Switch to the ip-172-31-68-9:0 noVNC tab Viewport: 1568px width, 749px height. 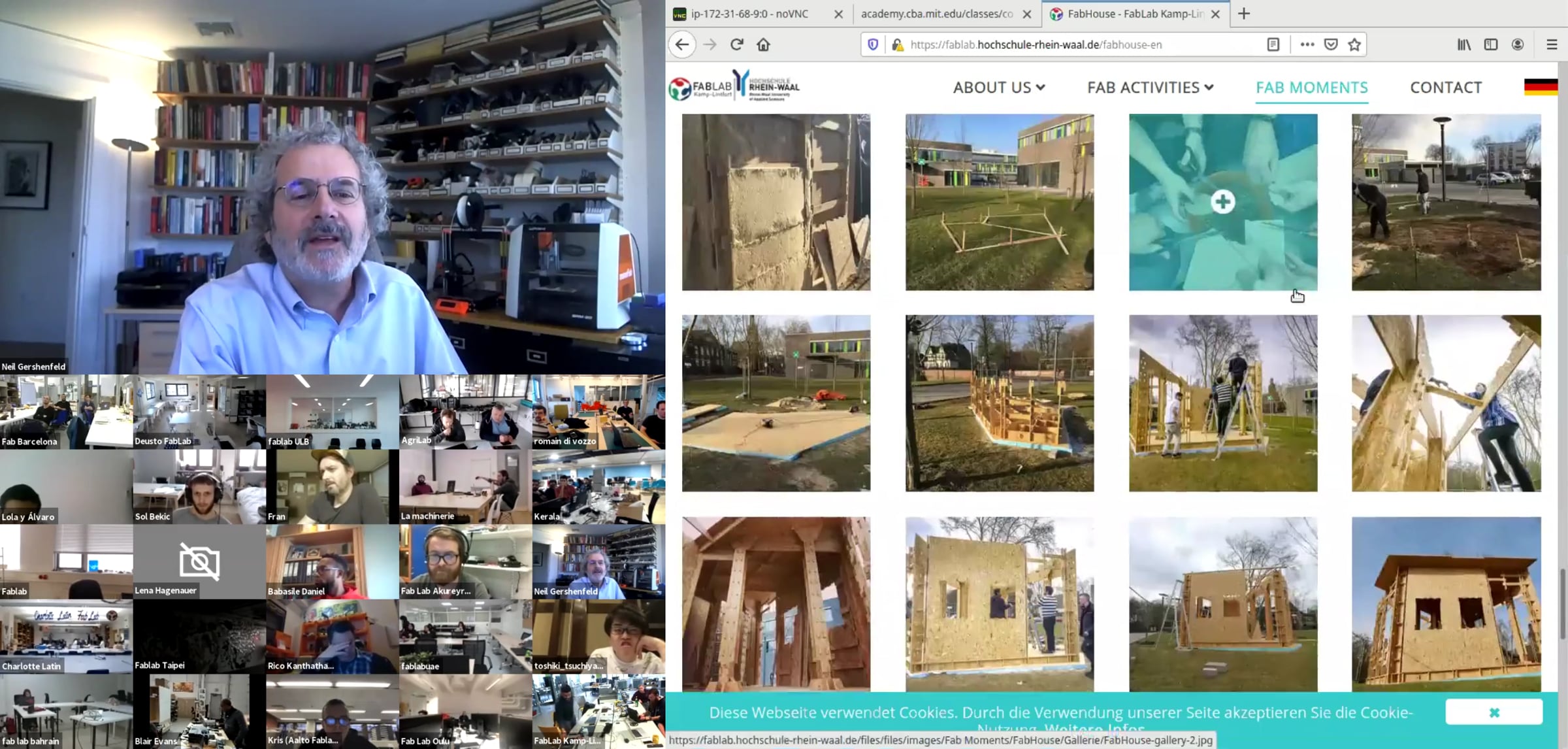point(750,14)
